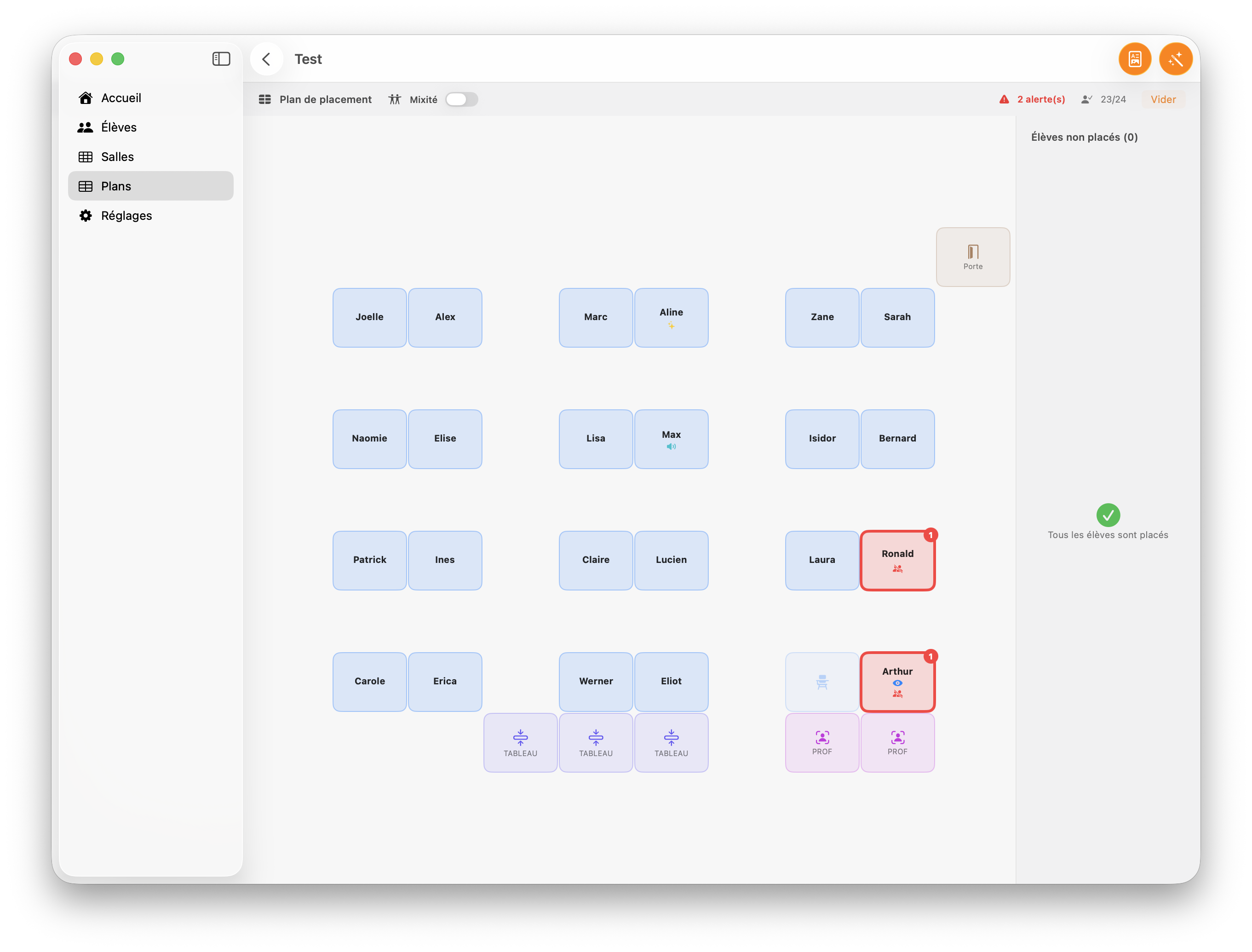The width and height of the screenshot is (1252, 952).
Task: Click the Tous les élèves sont placés message
Action: pos(1108,535)
